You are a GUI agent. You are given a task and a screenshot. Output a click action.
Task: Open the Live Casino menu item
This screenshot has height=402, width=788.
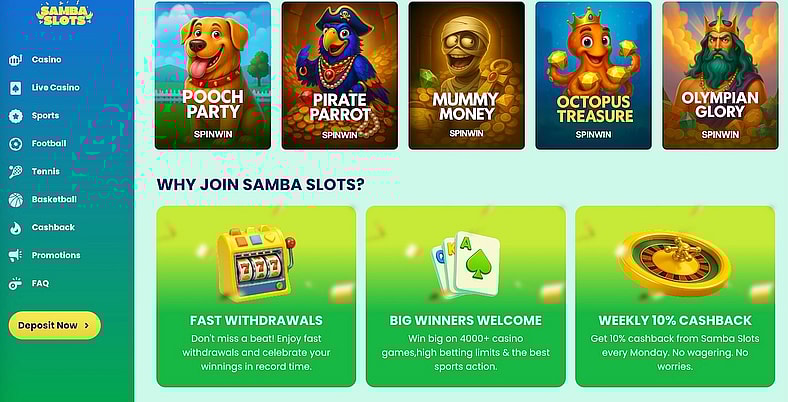point(55,87)
